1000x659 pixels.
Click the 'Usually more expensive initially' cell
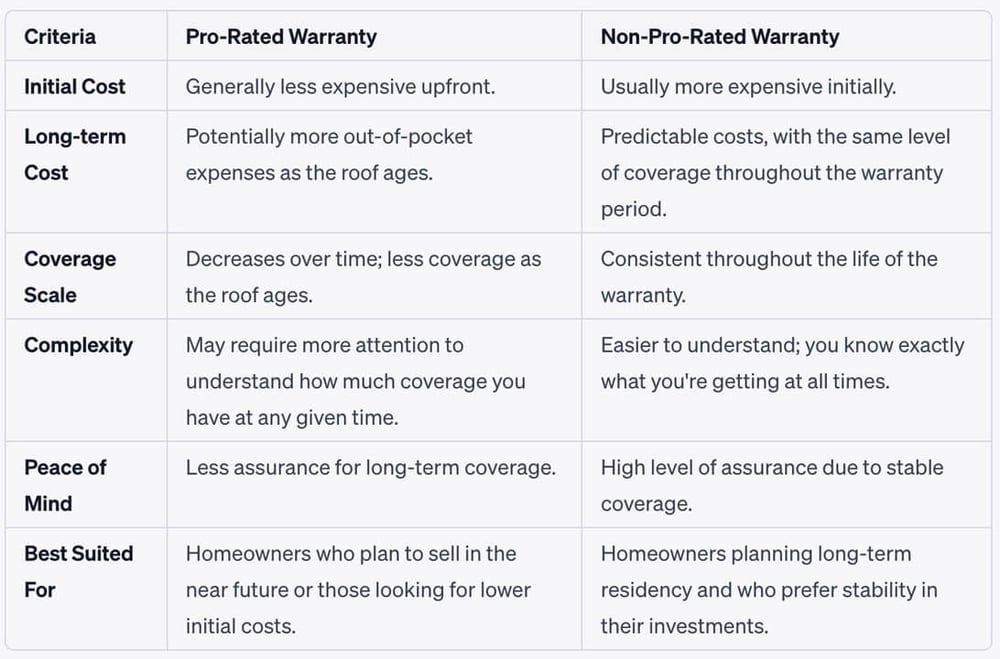pyautogui.click(x=748, y=86)
